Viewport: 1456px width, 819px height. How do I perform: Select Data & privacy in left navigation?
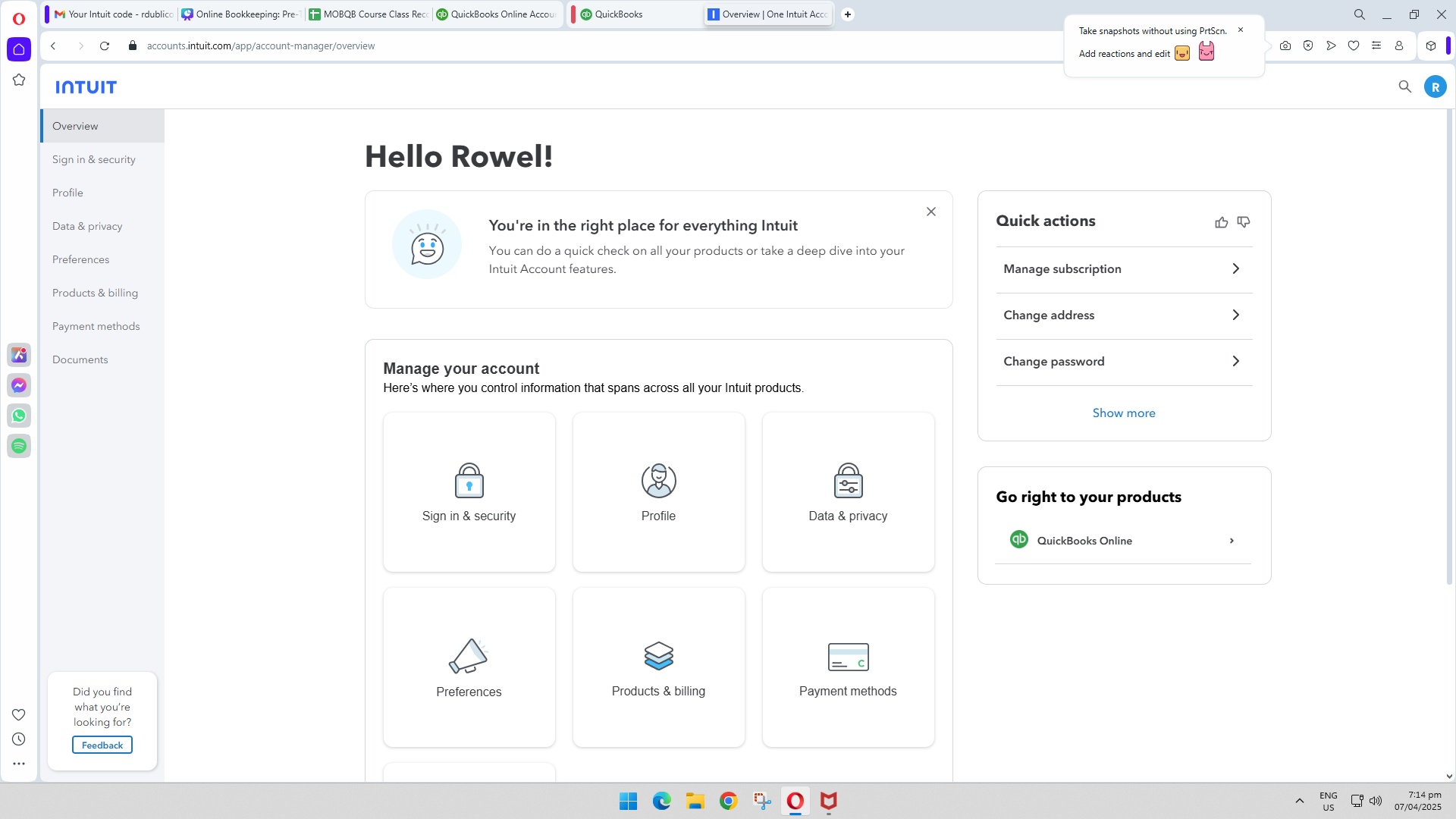point(102,226)
